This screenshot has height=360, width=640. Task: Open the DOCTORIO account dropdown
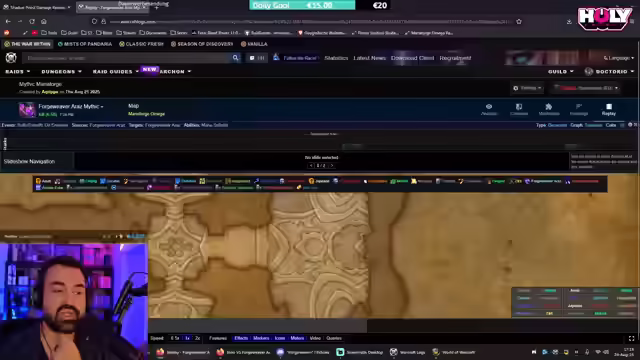tap(615, 71)
